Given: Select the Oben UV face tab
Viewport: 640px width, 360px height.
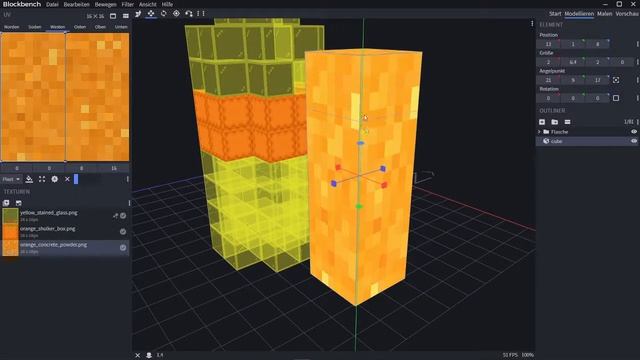Looking at the screenshot, I should click(x=100, y=27).
